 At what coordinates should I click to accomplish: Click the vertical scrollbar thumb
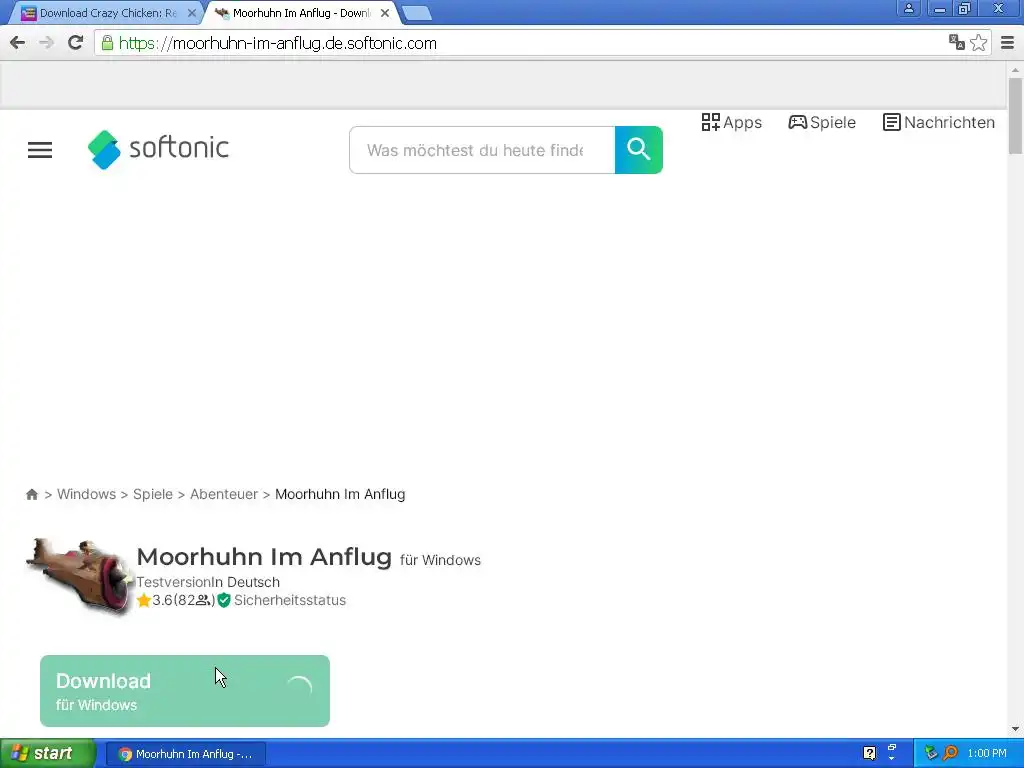pos(1015,116)
